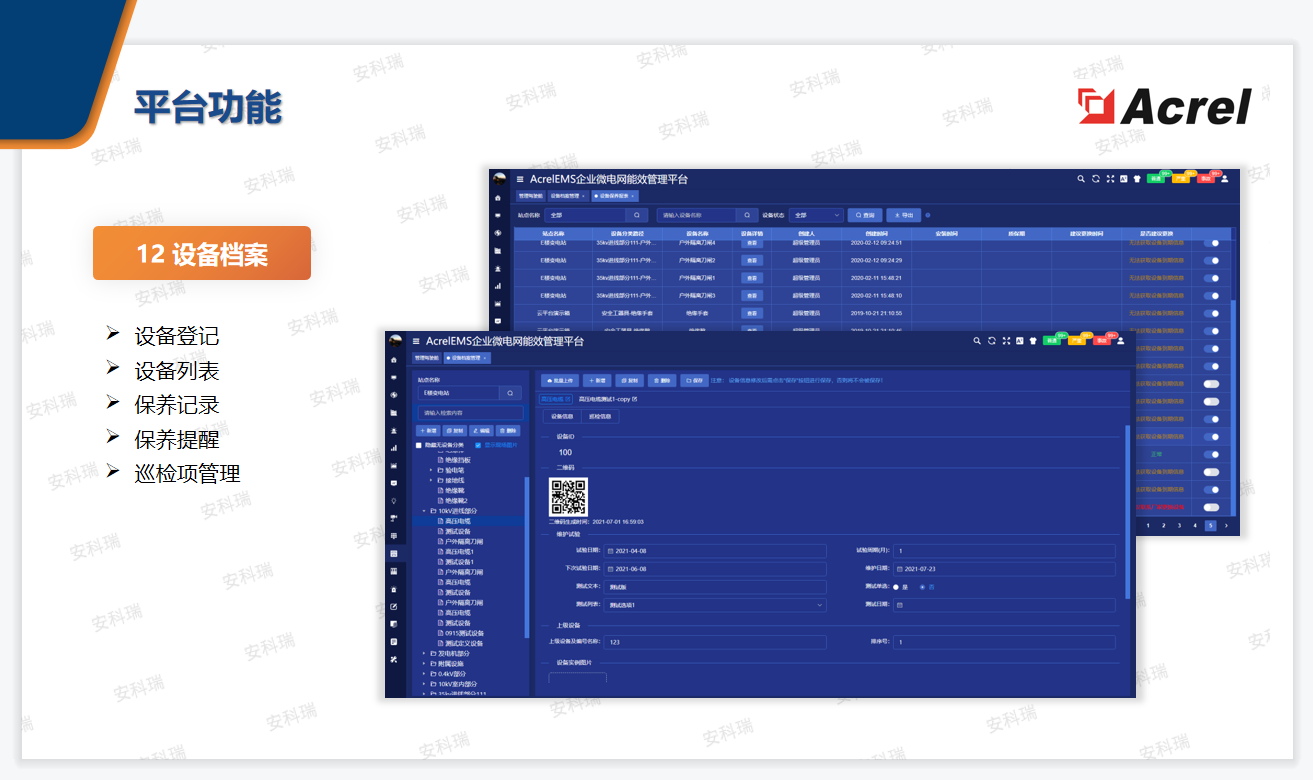The image size is (1313, 780).
Task: Click the light bulb icon in the front window sidebar
Action: pos(394,500)
